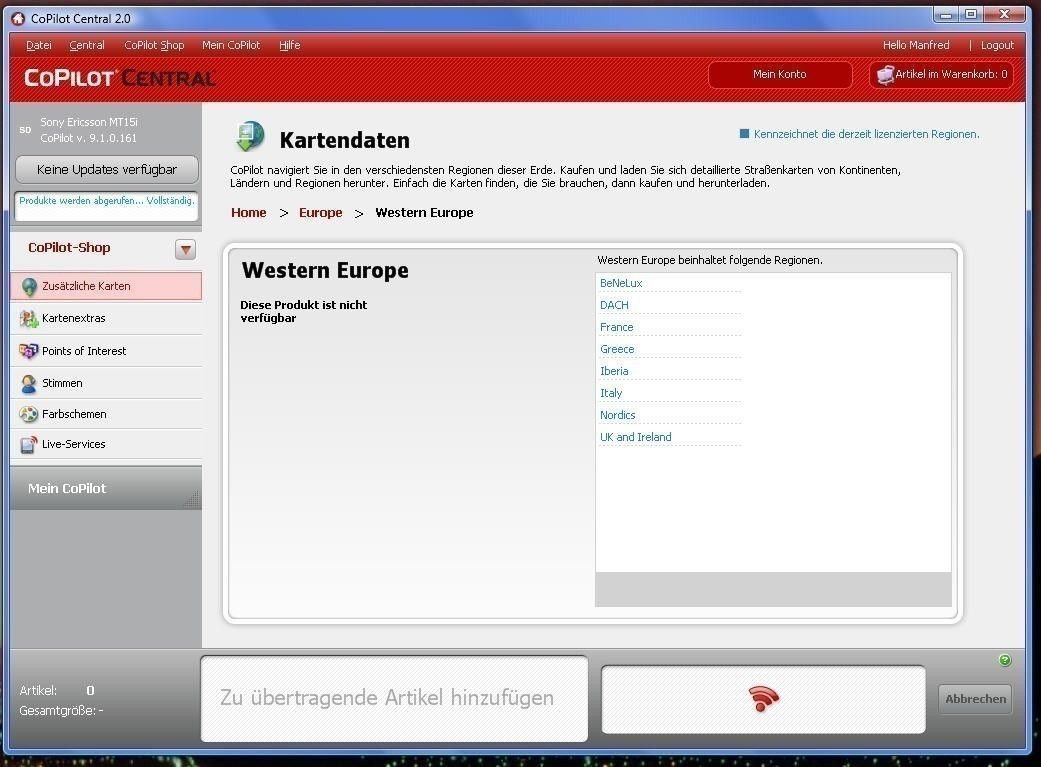Viewport: 1041px width, 767px height.
Task: Open the Farbschemen category
Action: [106, 414]
